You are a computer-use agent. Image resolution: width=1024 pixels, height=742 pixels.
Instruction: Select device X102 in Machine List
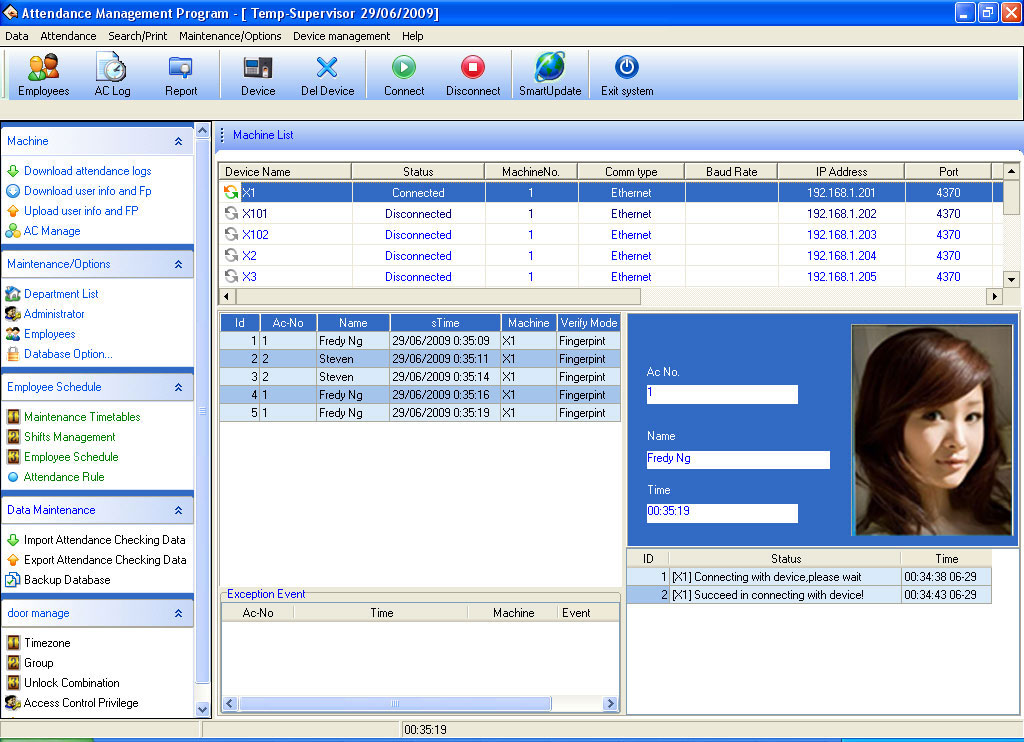[x=257, y=235]
